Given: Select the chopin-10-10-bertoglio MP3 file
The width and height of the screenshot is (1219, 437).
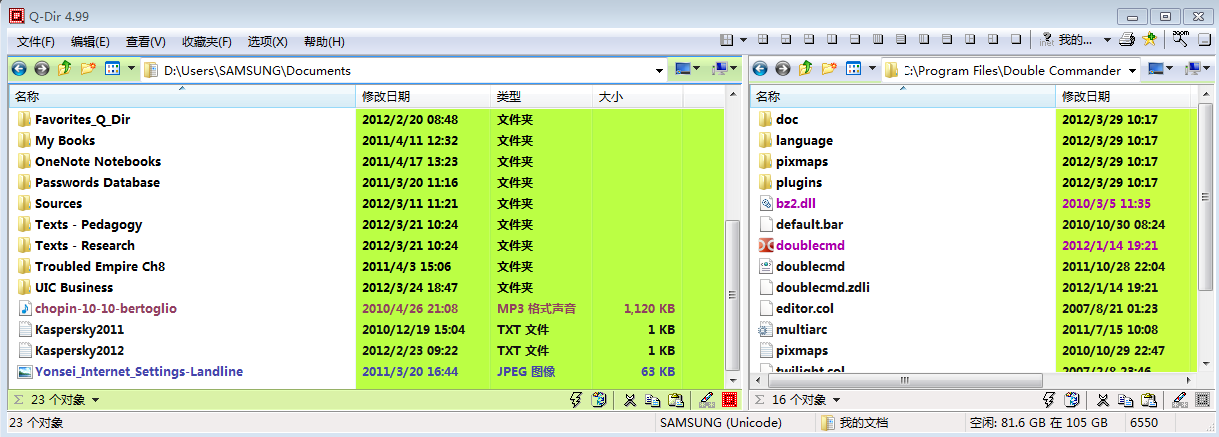Looking at the screenshot, I should click(x=105, y=309).
